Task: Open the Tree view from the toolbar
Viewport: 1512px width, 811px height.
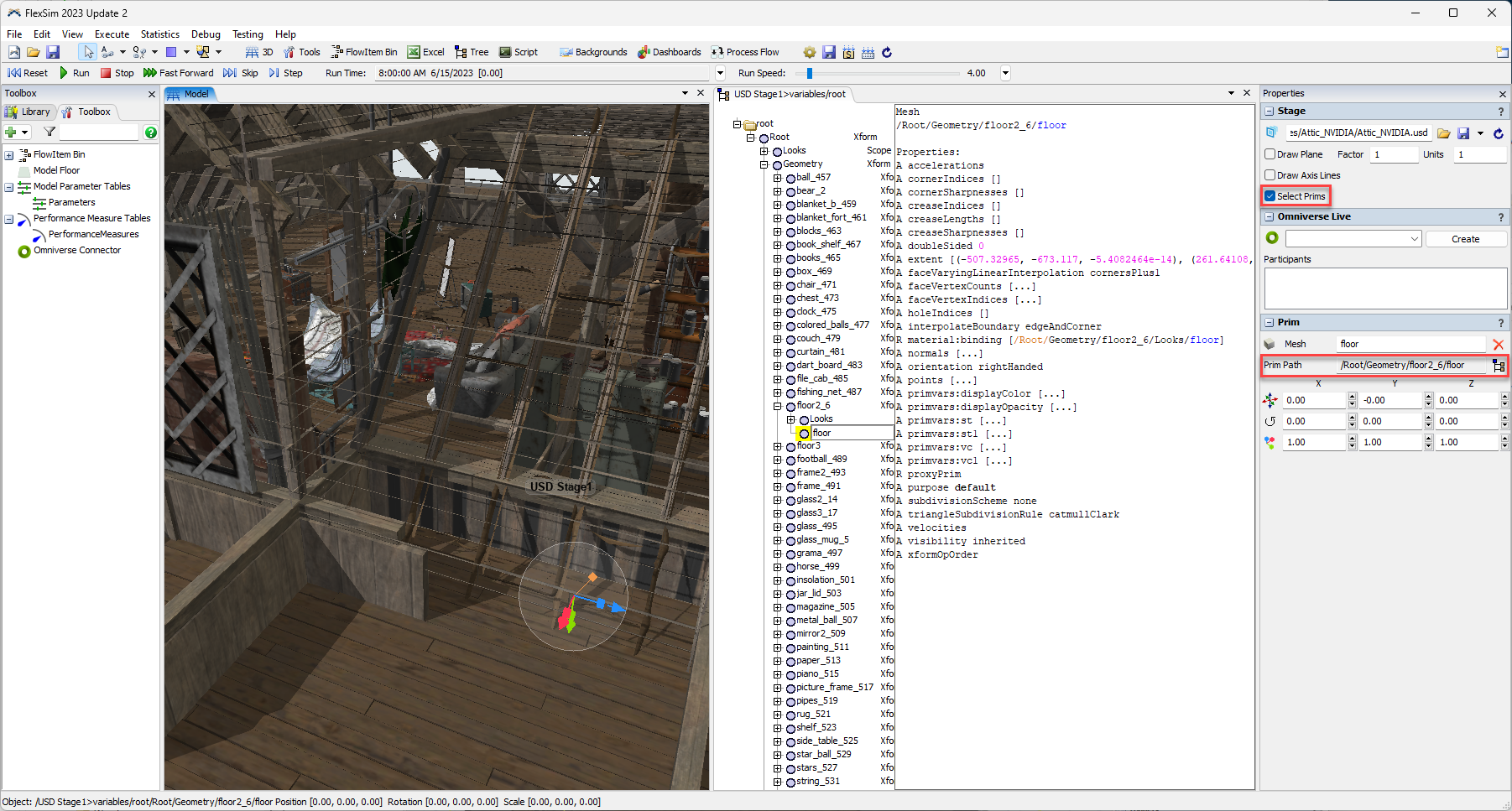Action: click(471, 52)
